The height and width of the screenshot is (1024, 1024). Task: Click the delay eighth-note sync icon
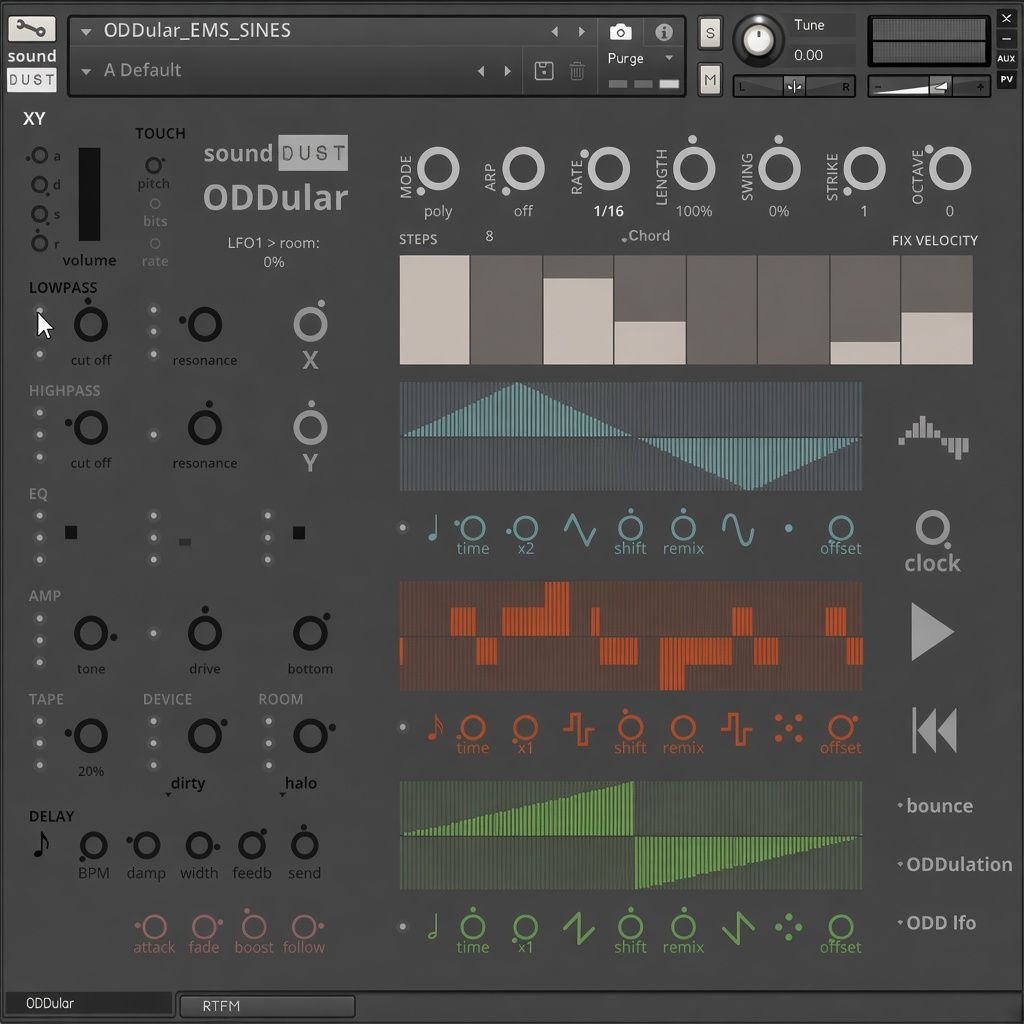40,844
